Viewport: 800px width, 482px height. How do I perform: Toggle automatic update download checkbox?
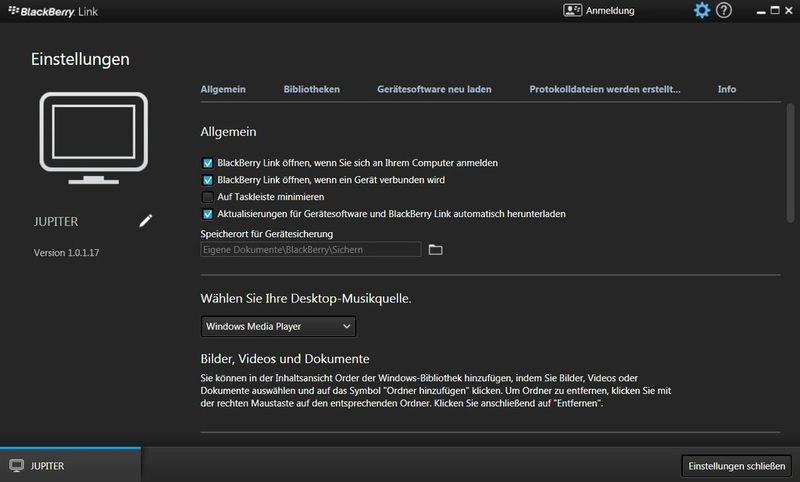pyautogui.click(x=207, y=214)
